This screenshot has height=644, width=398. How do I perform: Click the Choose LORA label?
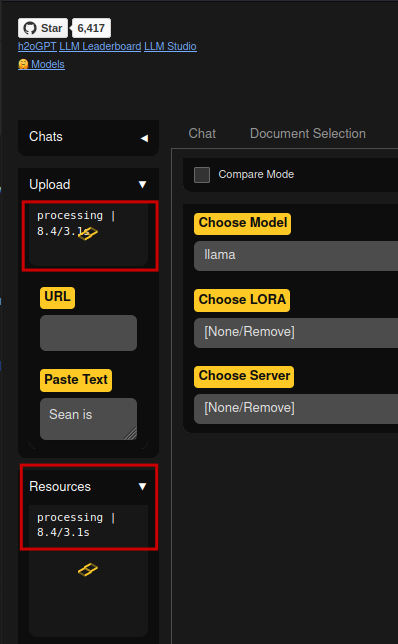(242, 300)
